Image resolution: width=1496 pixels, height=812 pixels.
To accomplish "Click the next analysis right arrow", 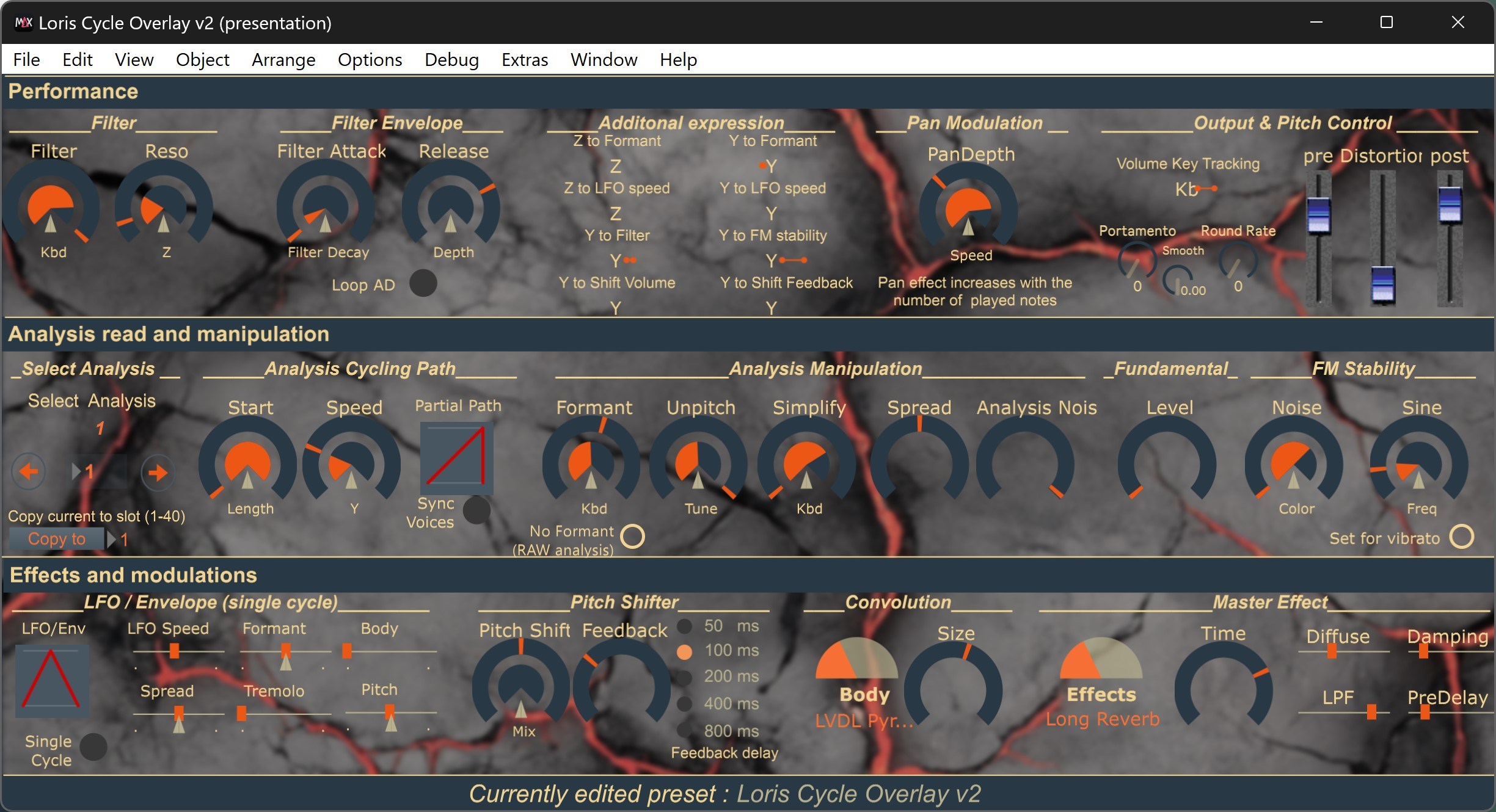I will pos(158,472).
